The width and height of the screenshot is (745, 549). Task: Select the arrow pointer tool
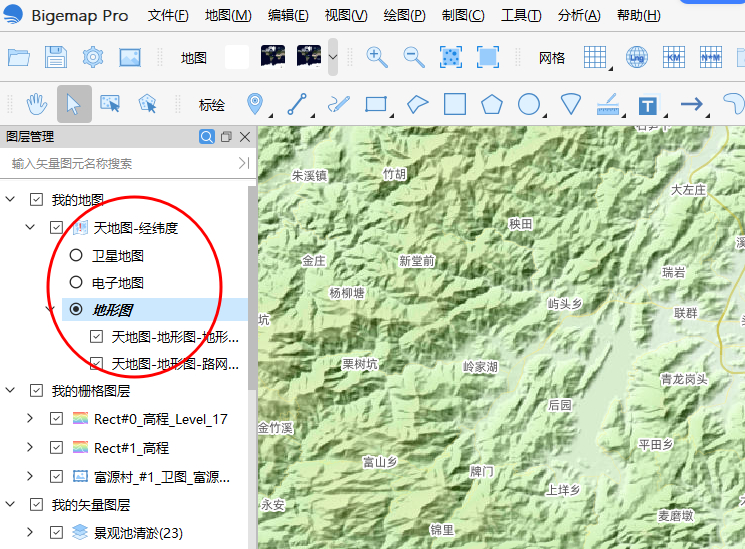(x=74, y=104)
